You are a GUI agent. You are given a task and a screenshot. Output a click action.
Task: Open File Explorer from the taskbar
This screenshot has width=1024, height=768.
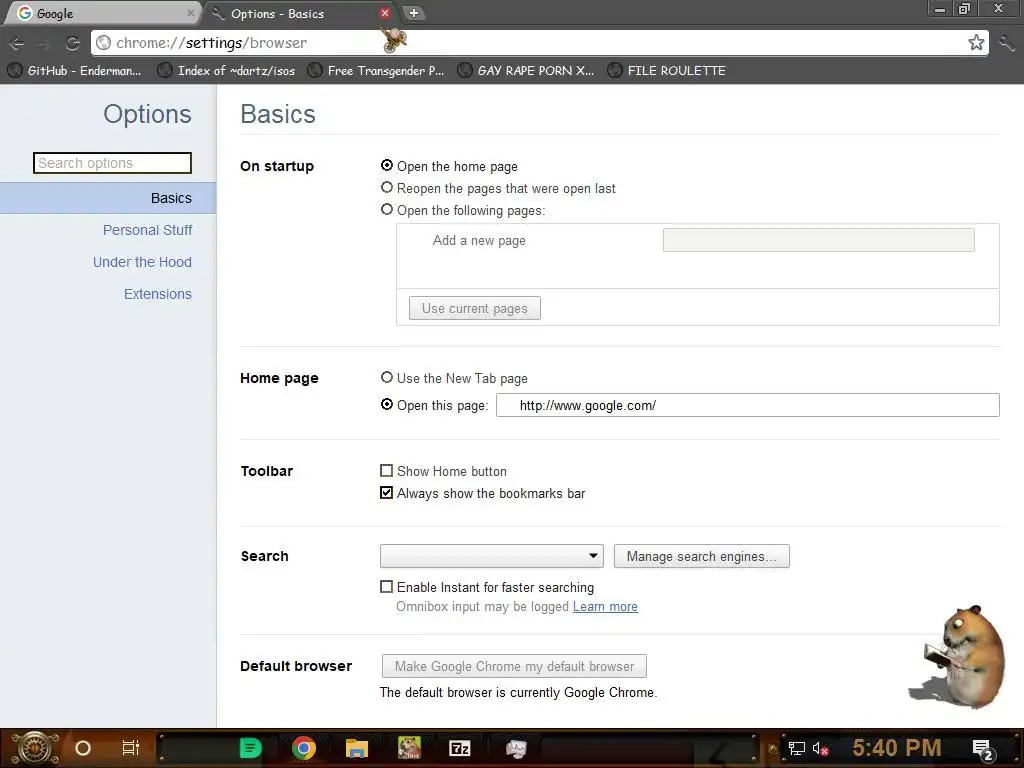(x=357, y=748)
